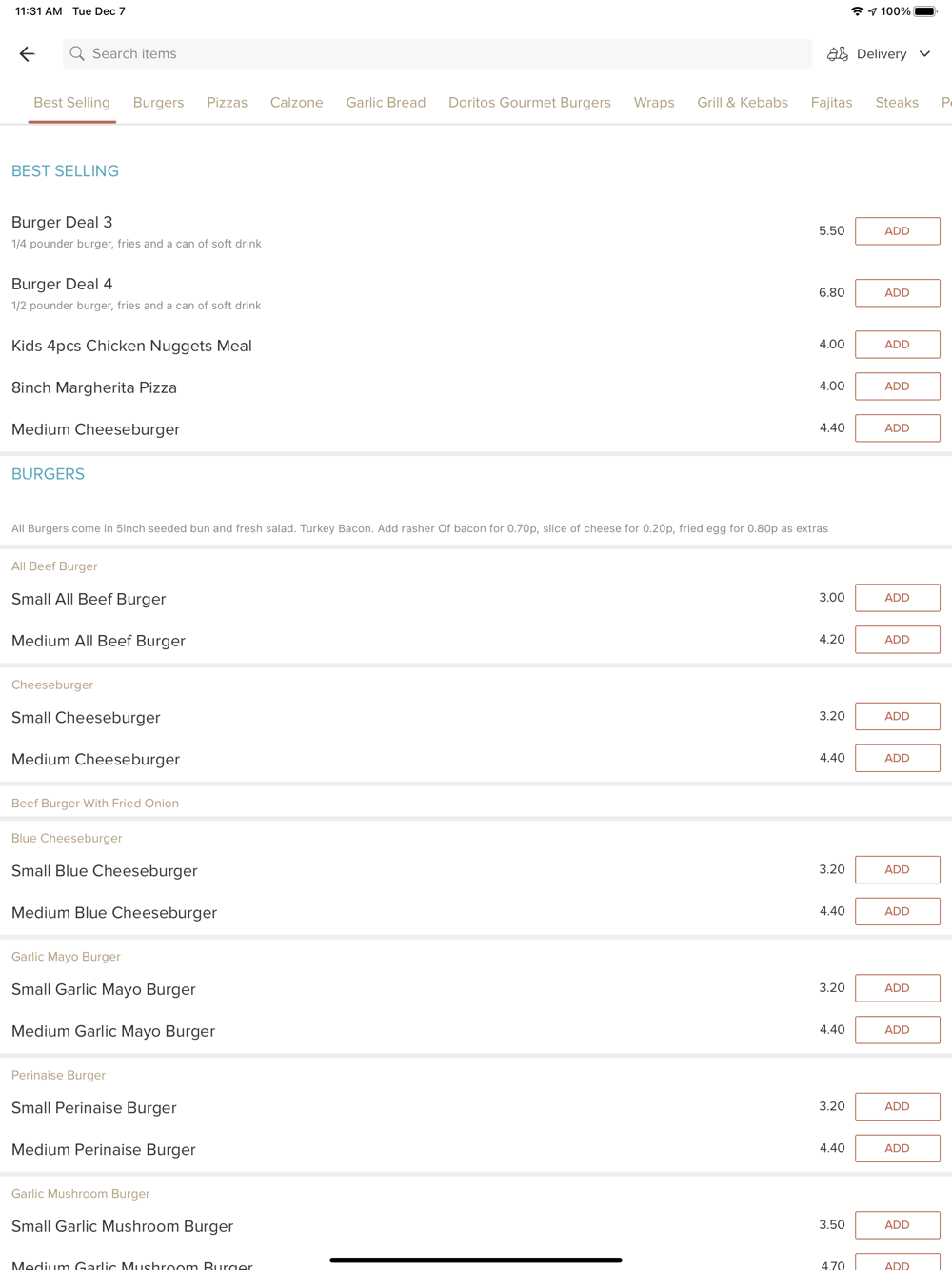The height and width of the screenshot is (1270, 952).
Task: Add Small Perinaise Burger
Action: 897,1107
